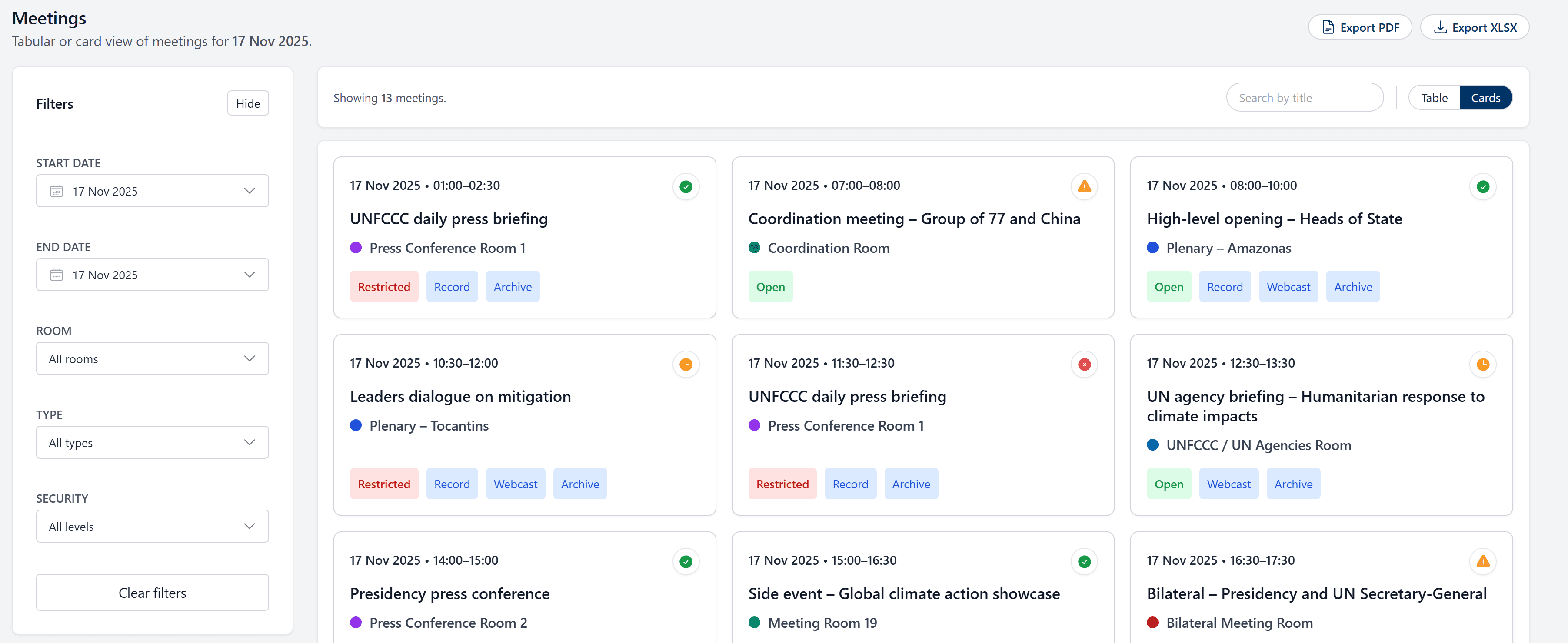1568x643 pixels.
Task: Hide the Filters panel
Action: [x=248, y=103]
